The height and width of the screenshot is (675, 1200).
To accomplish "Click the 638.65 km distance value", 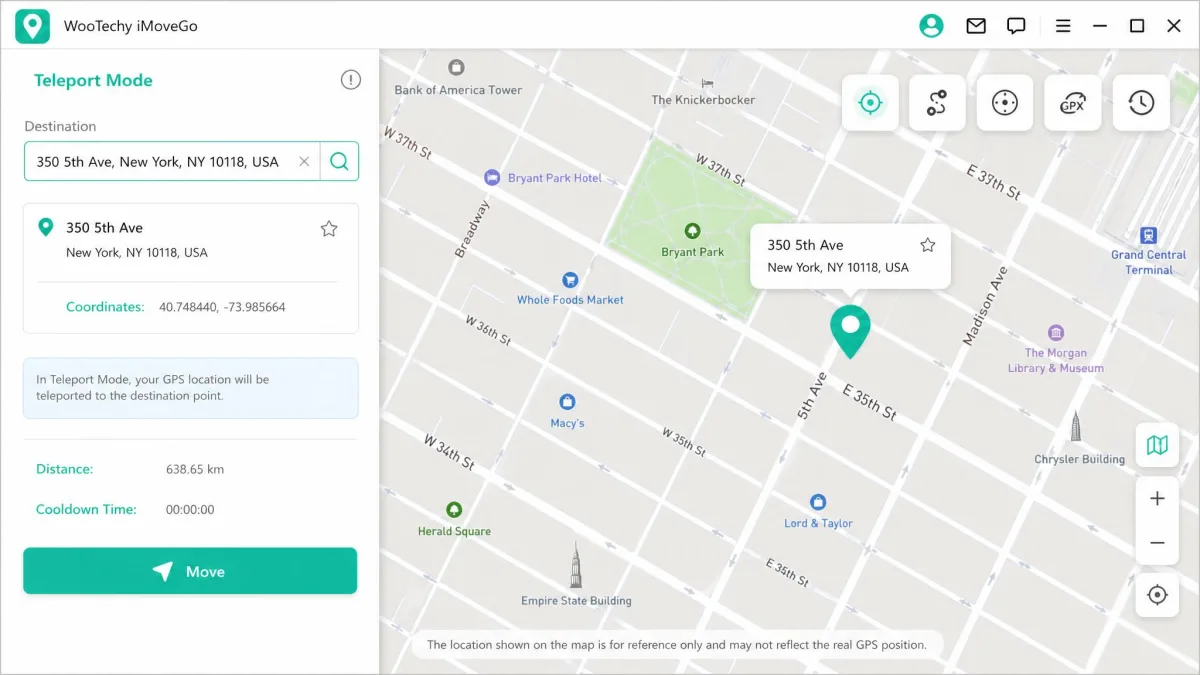I will (x=194, y=469).
